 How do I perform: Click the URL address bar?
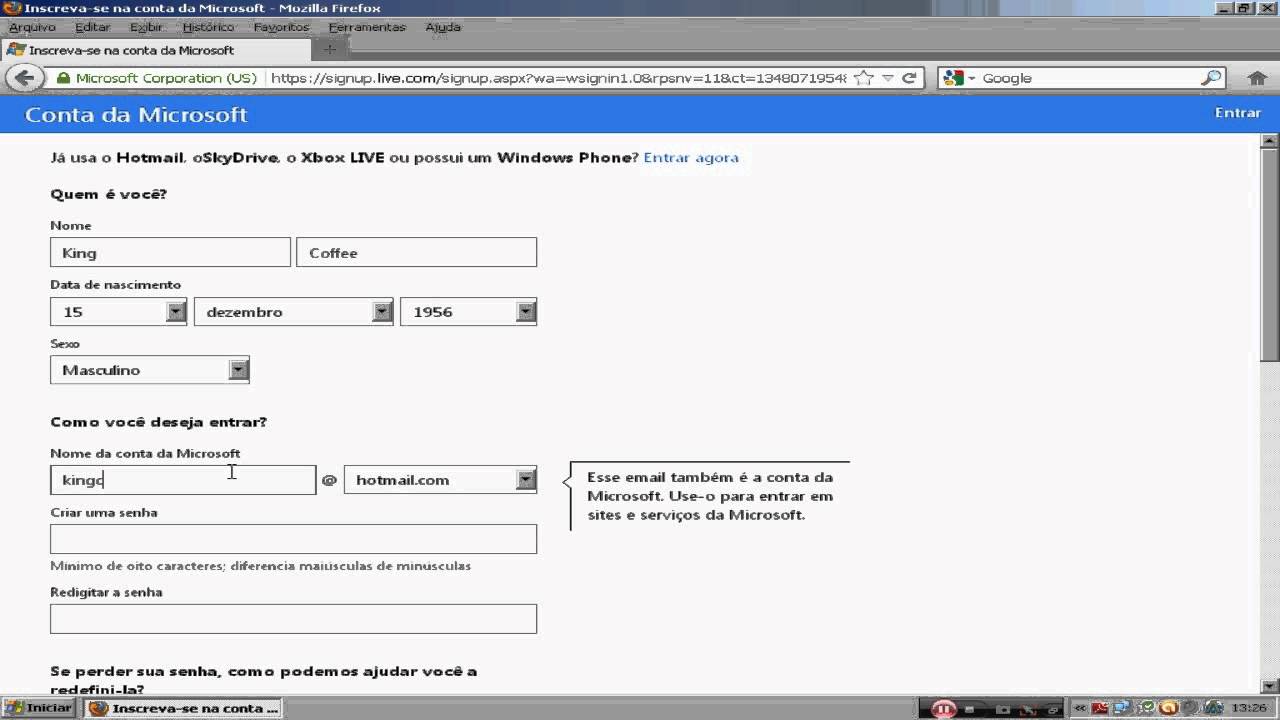click(x=558, y=78)
